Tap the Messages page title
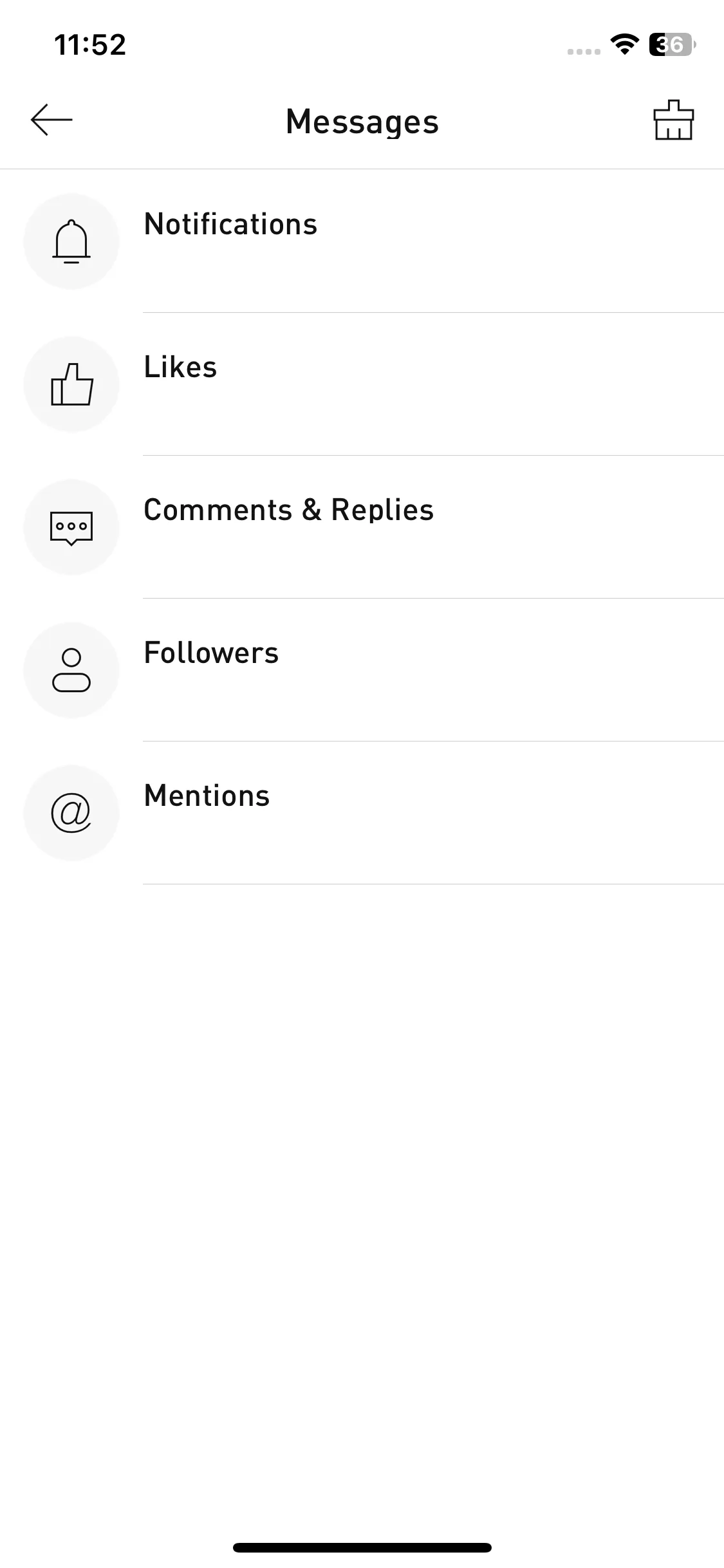The image size is (724, 1568). coord(362,122)
